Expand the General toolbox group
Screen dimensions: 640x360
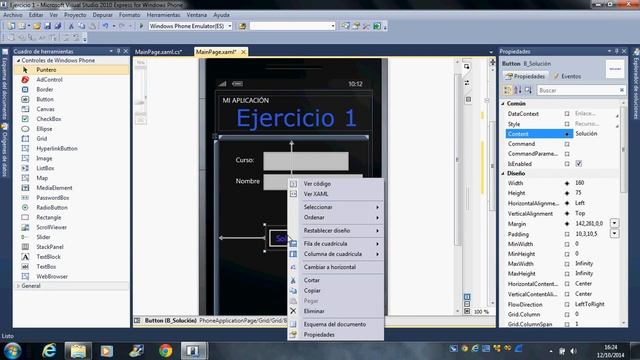click(18, 286)
